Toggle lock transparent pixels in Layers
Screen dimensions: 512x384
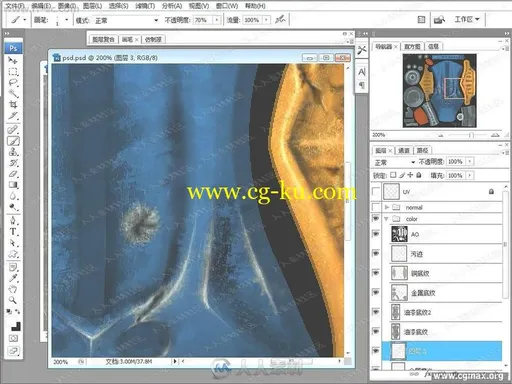(x=393, y=175)
